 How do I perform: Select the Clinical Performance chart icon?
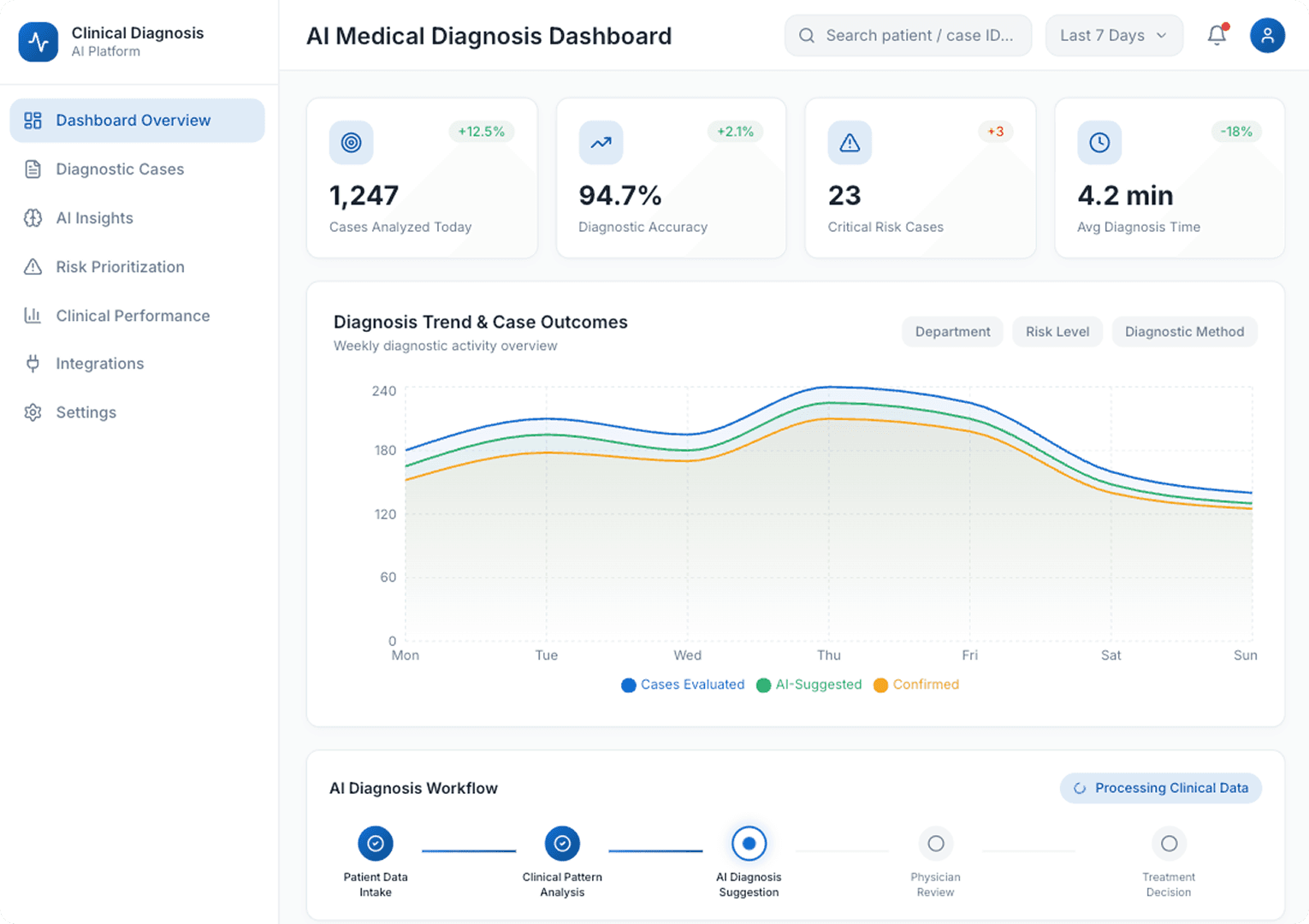click(x=33, y=315)
